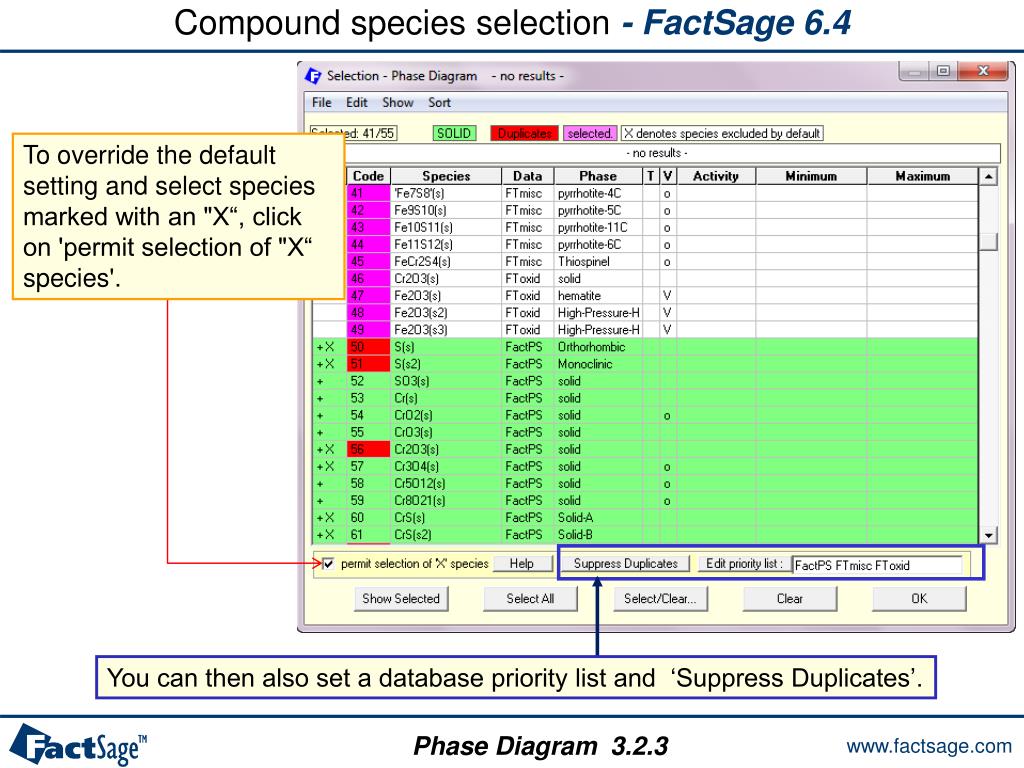Confirm with the OK button
Image resolution: width=1024 pixels, height=768 pixels.
point(919,599)
